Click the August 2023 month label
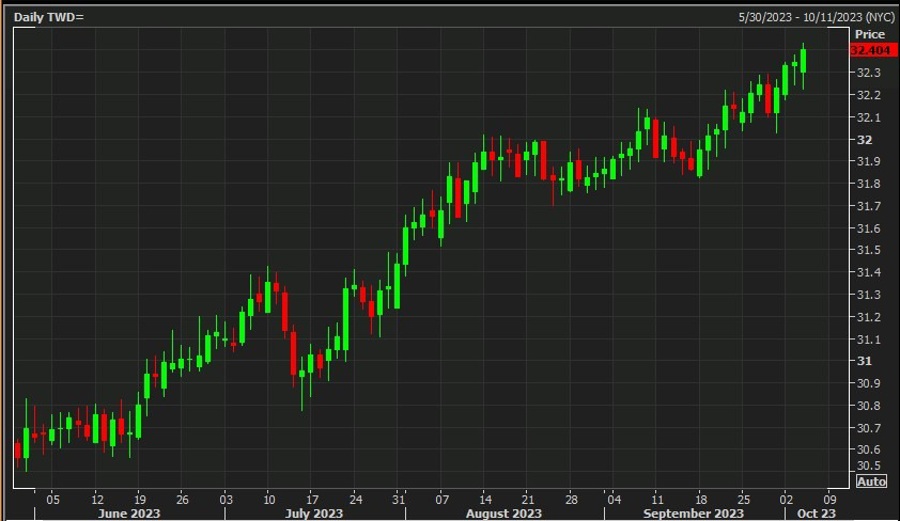Viewport: 900px width, 521px height. pyautogui.click(x=503, y=514)
